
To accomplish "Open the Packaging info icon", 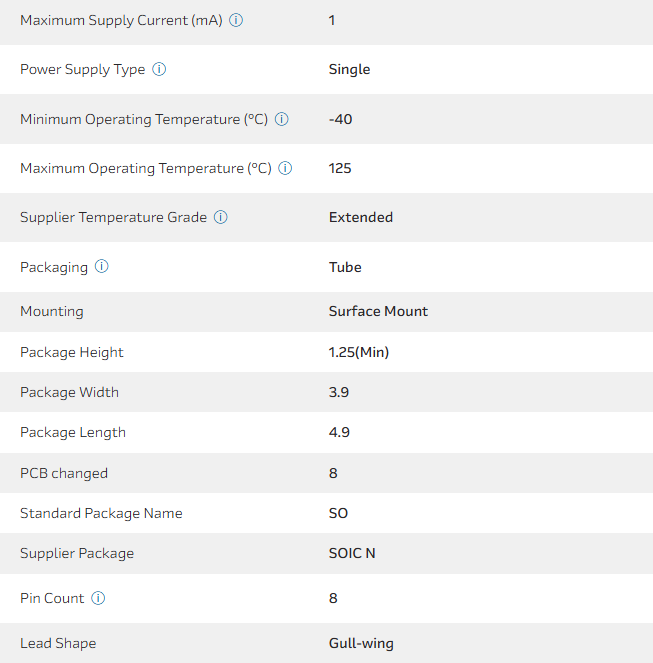I will 102,267.
